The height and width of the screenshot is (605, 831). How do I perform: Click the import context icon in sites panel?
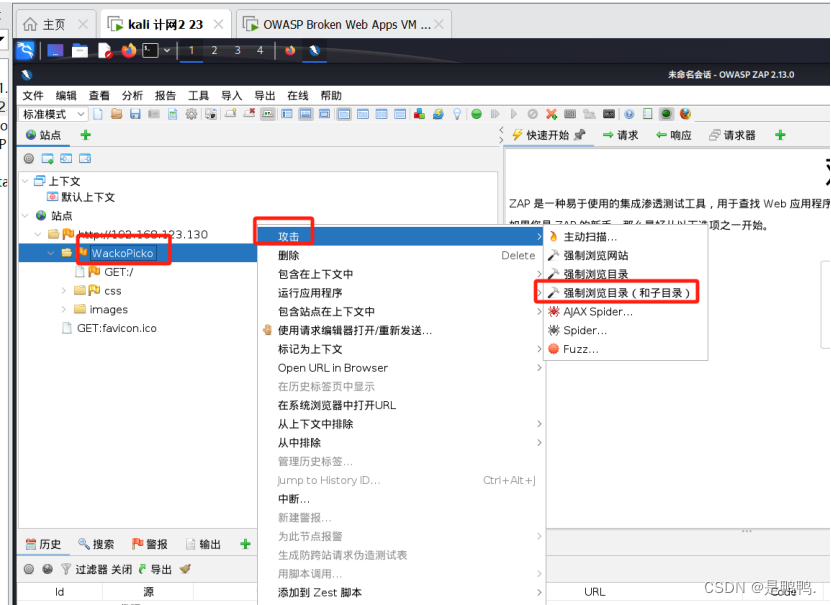(66, 158)
